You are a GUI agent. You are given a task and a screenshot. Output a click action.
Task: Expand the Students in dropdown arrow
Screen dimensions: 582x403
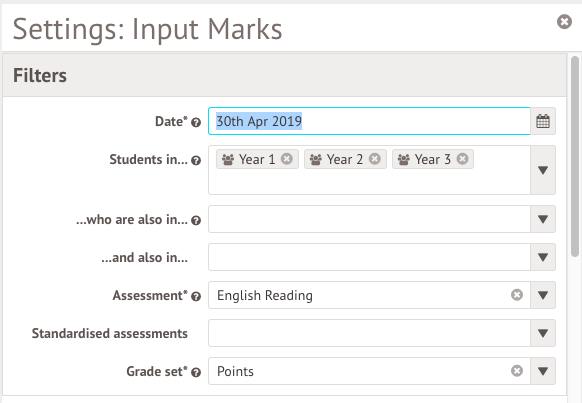pyautogui.click(x=543, y=170)
